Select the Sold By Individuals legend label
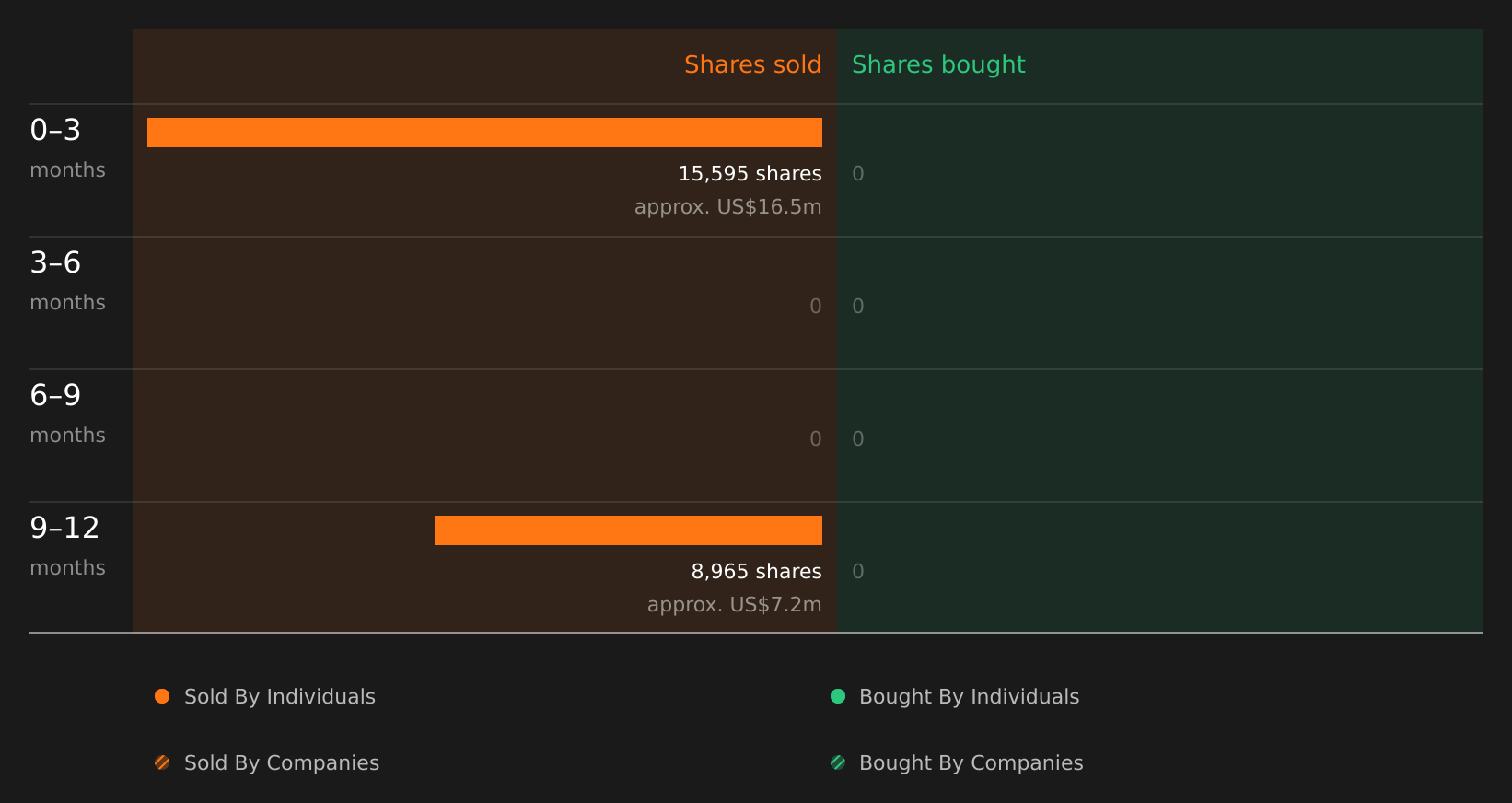Image resolution: width=1512 pixels, height=803 pixels. point(280,696)
